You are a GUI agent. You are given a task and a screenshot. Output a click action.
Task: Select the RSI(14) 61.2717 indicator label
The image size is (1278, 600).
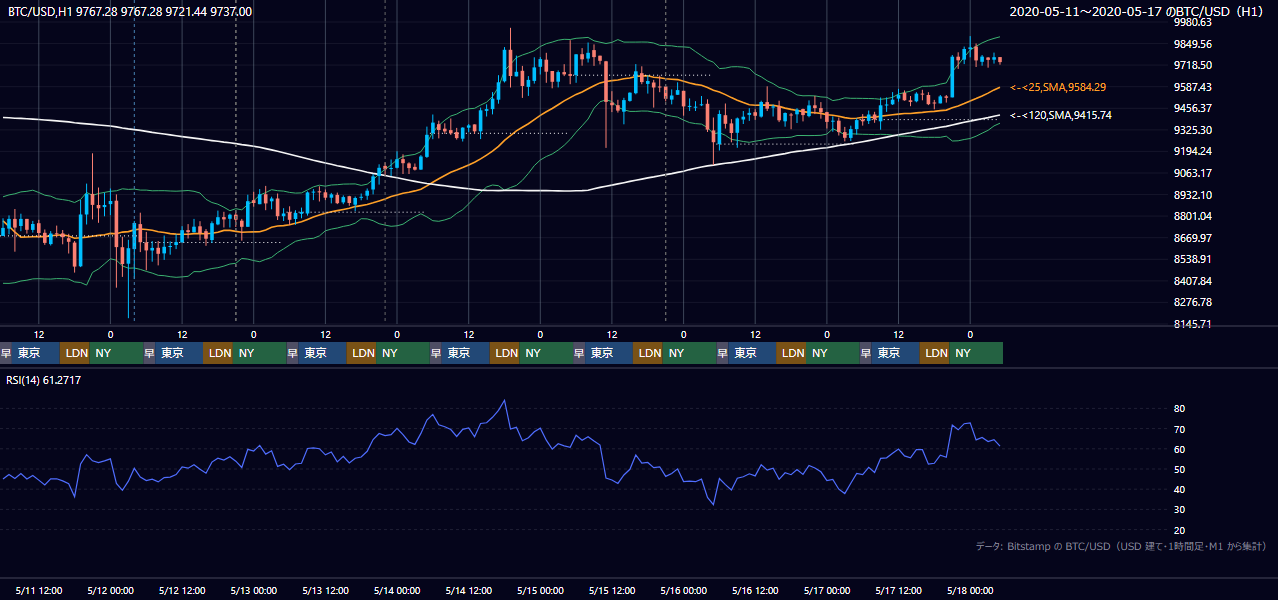tap(45, 381)
